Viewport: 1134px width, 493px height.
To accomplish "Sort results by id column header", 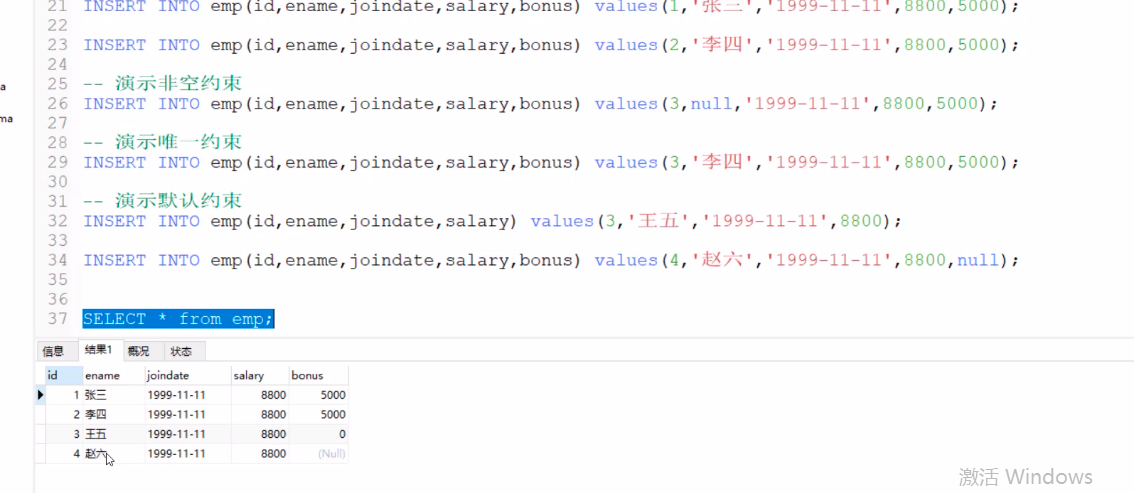I will [x=64, y=375].
